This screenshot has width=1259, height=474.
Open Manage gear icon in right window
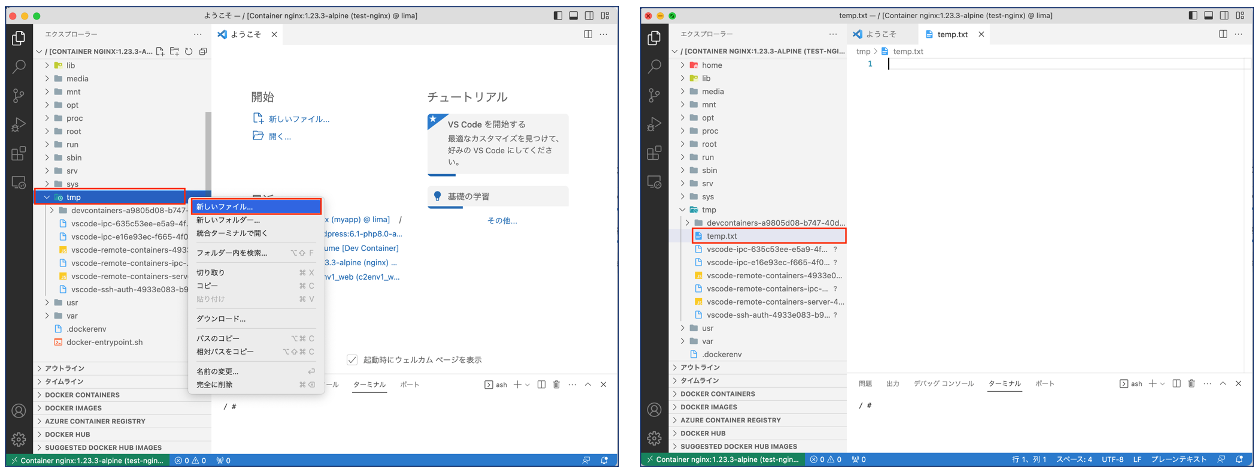(654, 440)
